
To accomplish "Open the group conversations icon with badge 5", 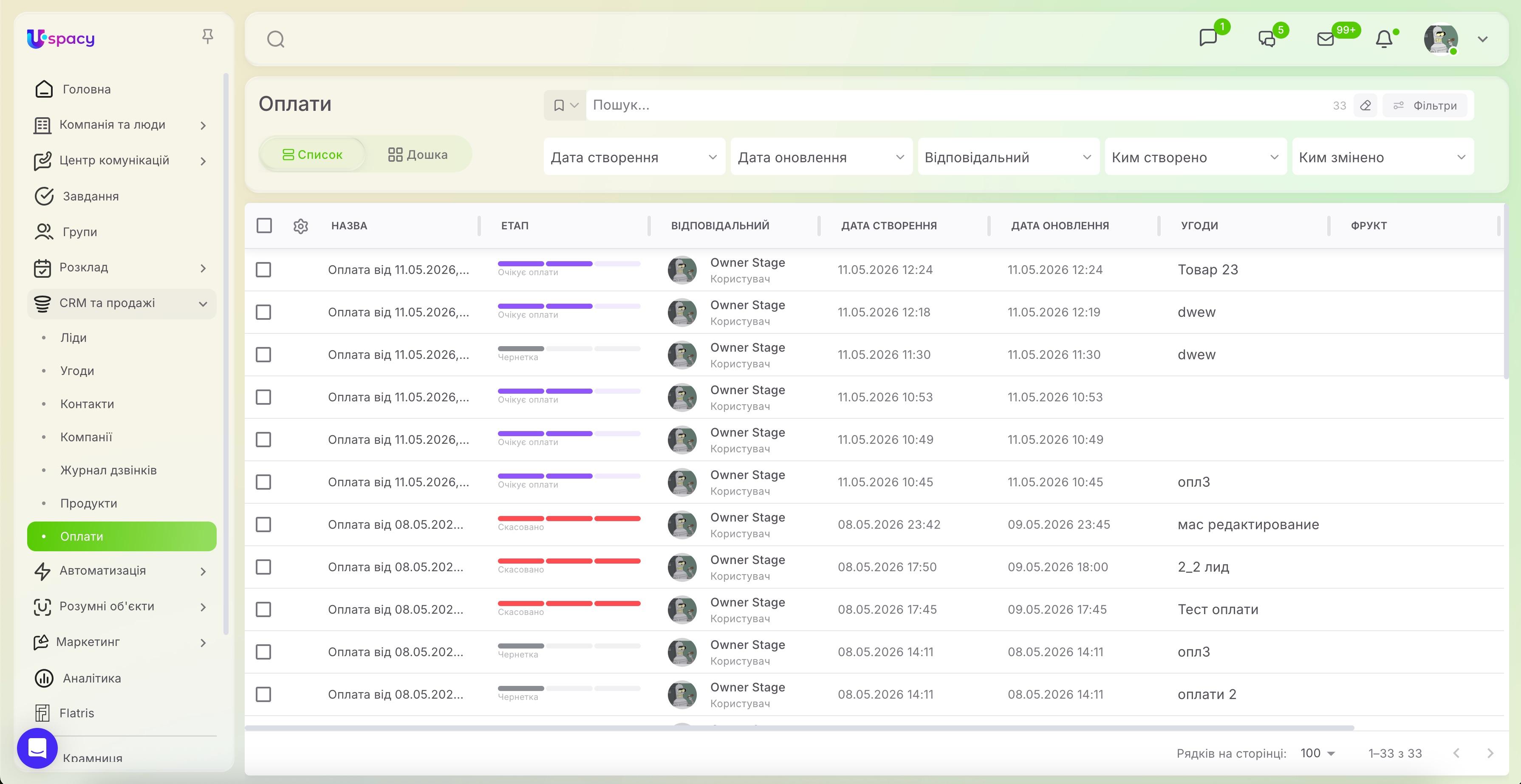I will [1267, 39].
